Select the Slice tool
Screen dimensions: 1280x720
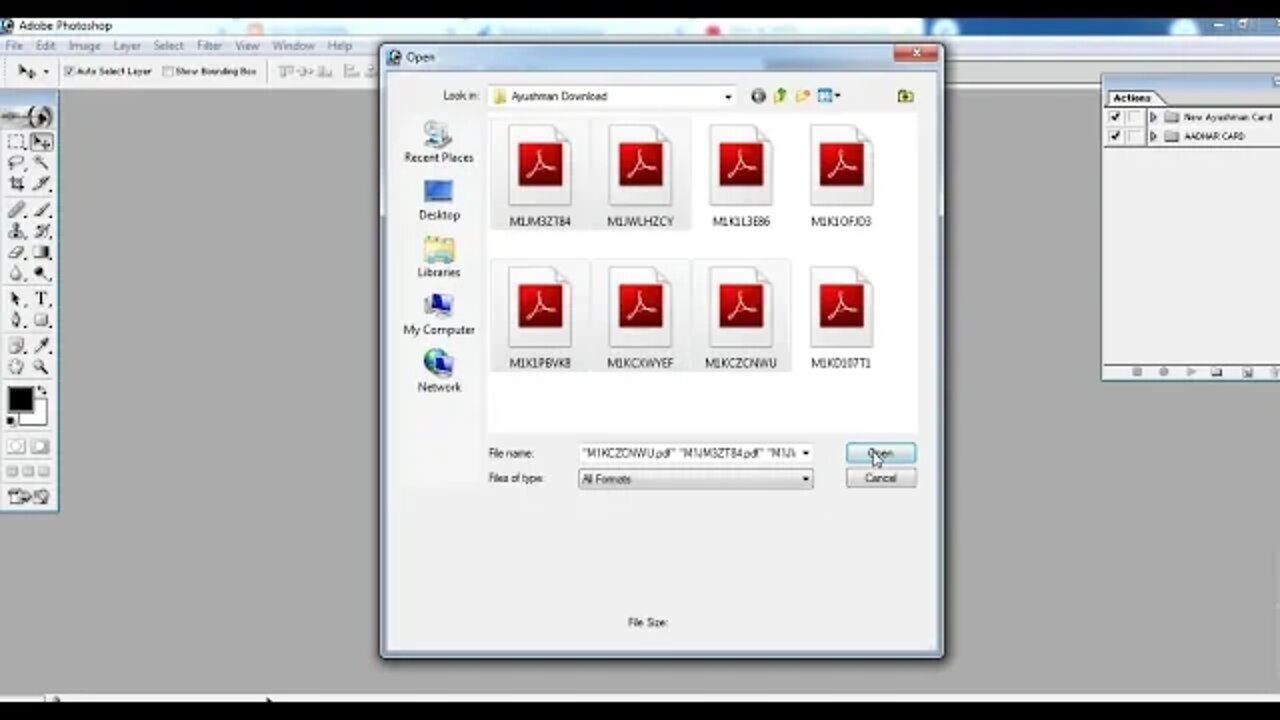pos(41,184)
